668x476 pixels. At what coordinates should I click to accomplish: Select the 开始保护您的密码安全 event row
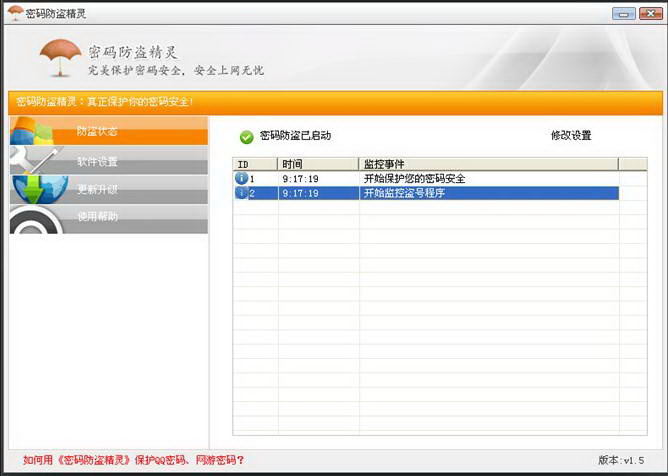click(x=415, y=179)
